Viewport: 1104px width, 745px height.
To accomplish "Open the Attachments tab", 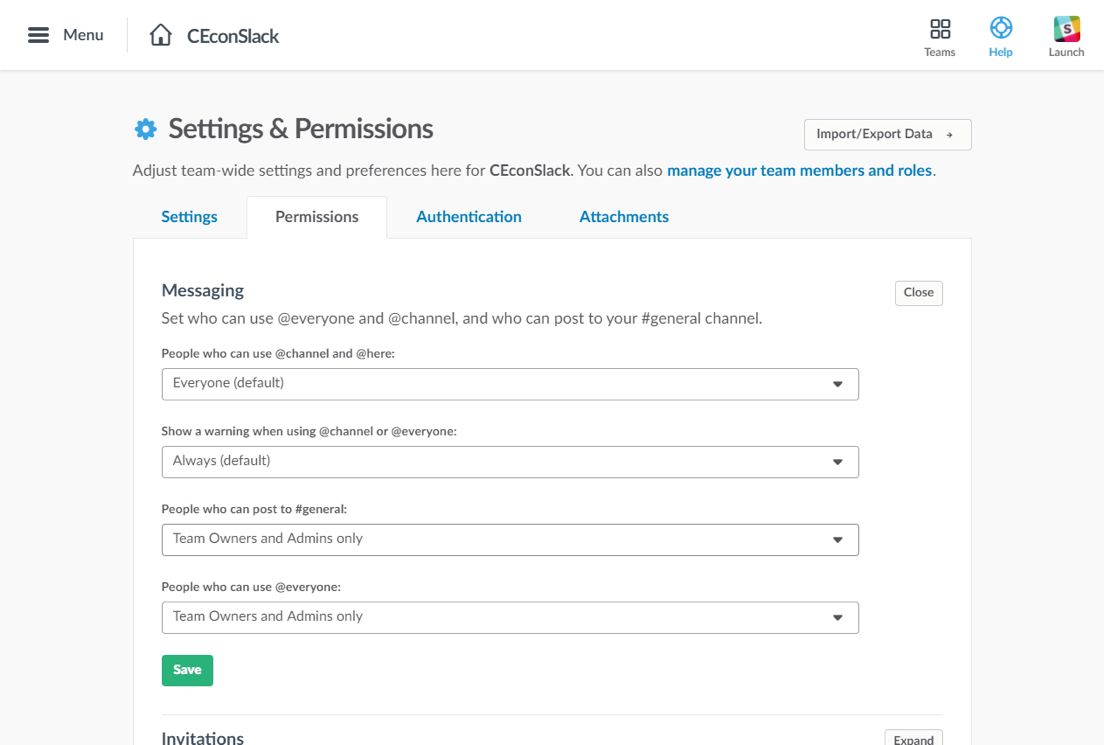I will click(x=624, y=217).
